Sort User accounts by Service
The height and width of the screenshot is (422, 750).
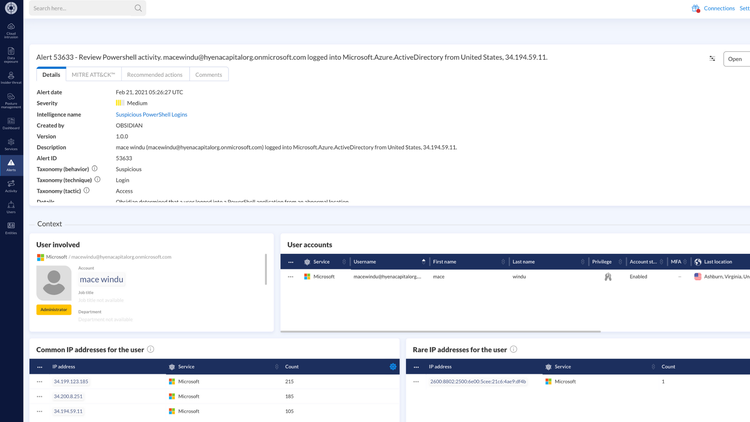point(344,262)
